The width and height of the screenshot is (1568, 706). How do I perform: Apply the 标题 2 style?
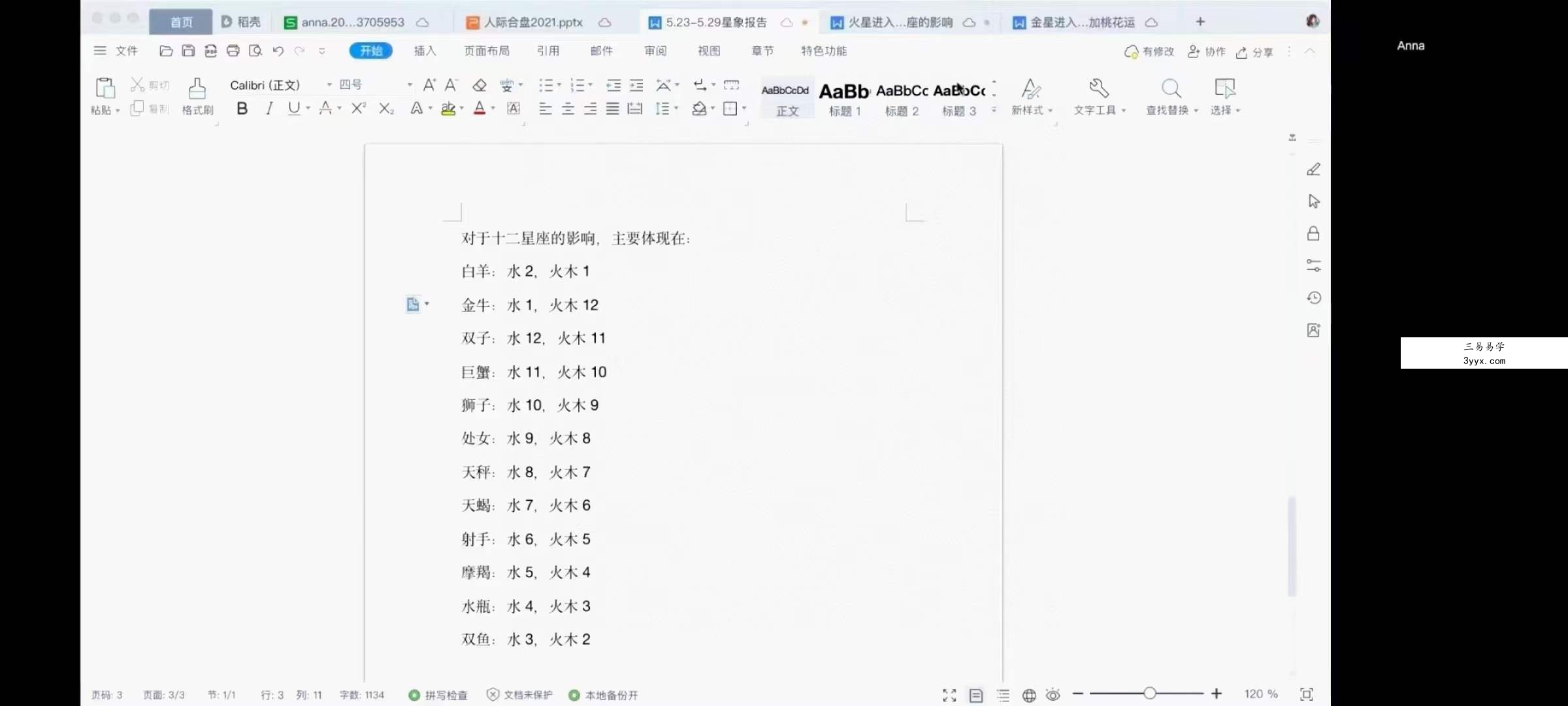(x=902, y=99)
